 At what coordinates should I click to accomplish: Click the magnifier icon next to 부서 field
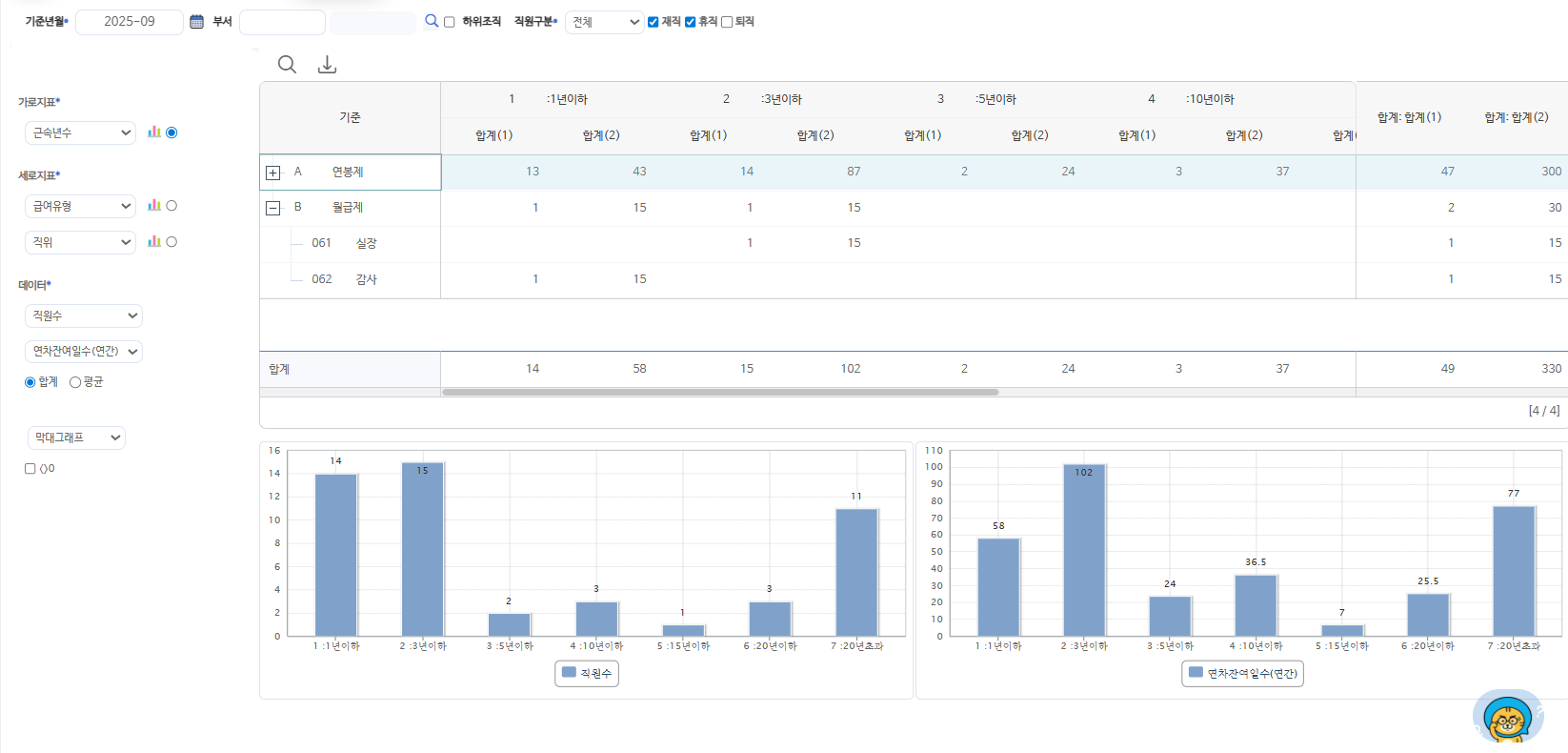tap(432, 21)
